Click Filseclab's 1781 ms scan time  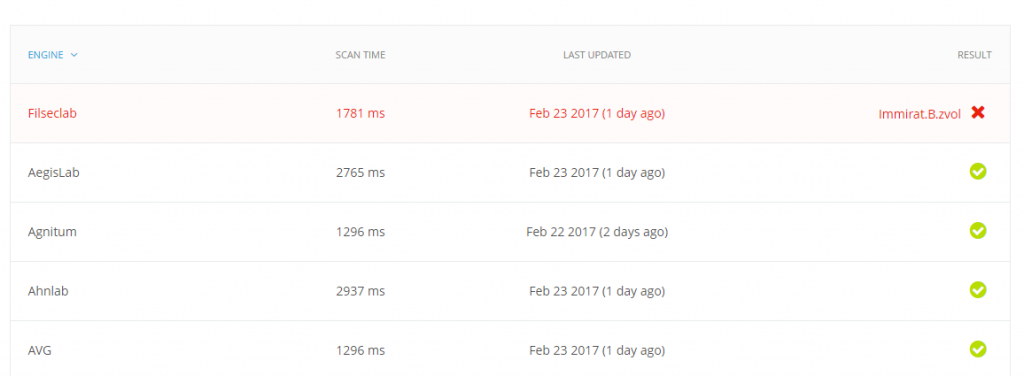pos(360,114)
